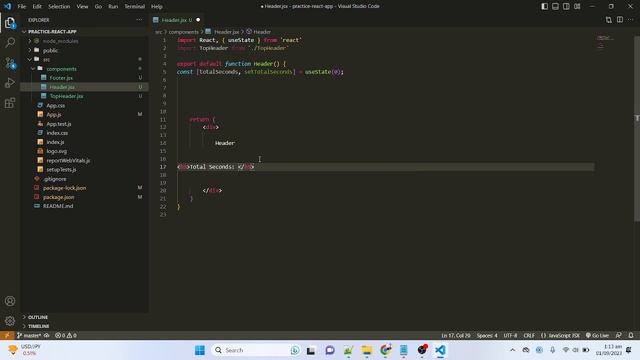Open the customize layout icon

point(577,6)
